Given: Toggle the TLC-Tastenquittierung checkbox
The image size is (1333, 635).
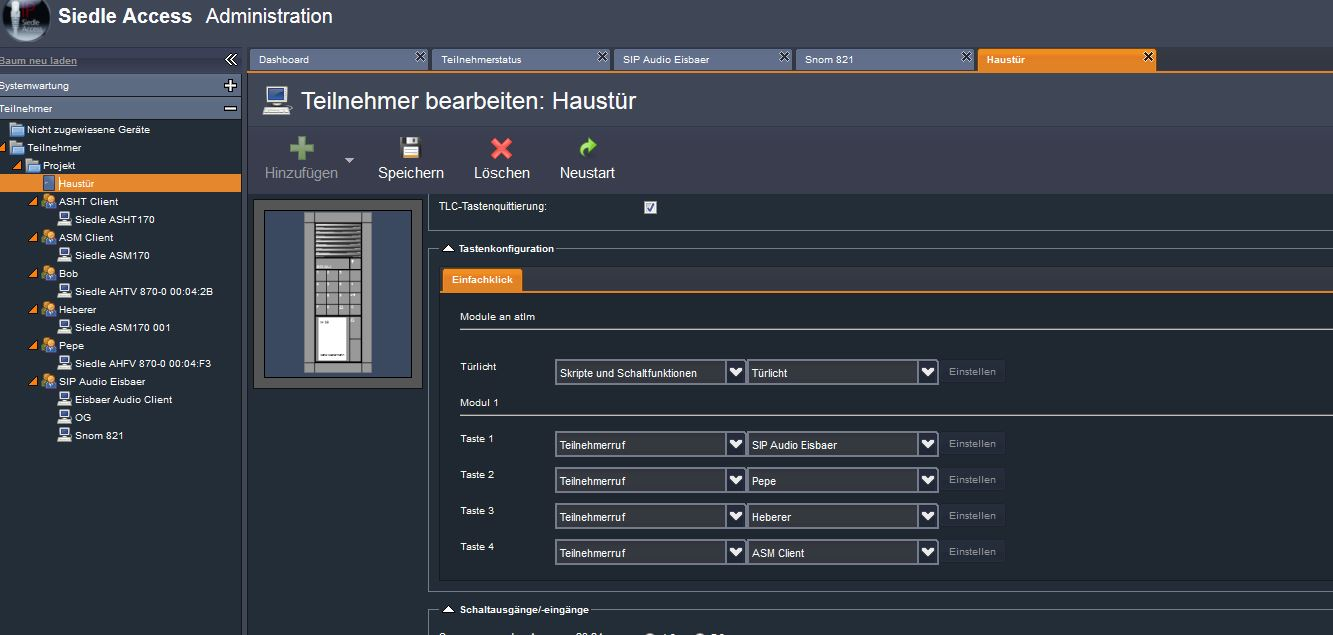Looking at the screenshot, I should coord(650,207).
